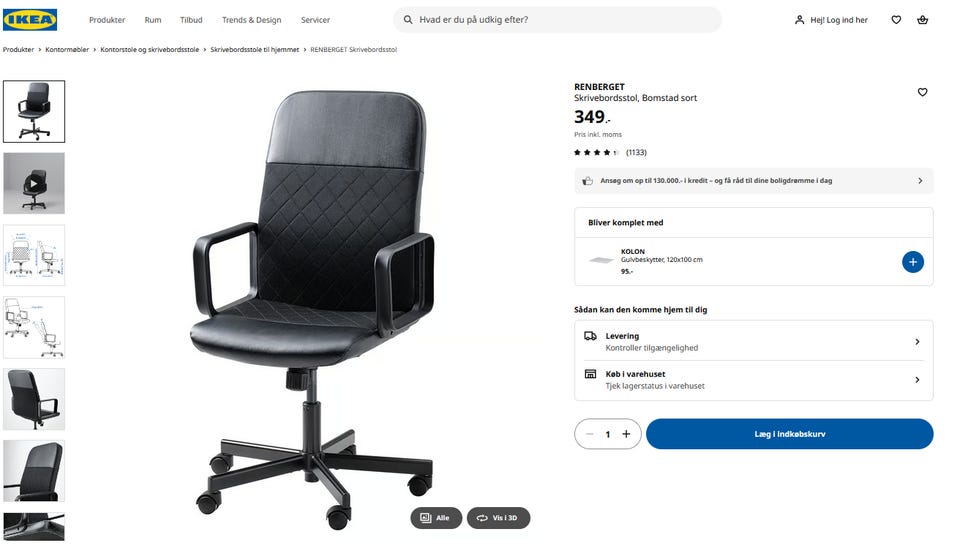The height and width of the screenshot is (551, 960).
Task: Increase quantity with plus stepper
Action: pos(626,434)
